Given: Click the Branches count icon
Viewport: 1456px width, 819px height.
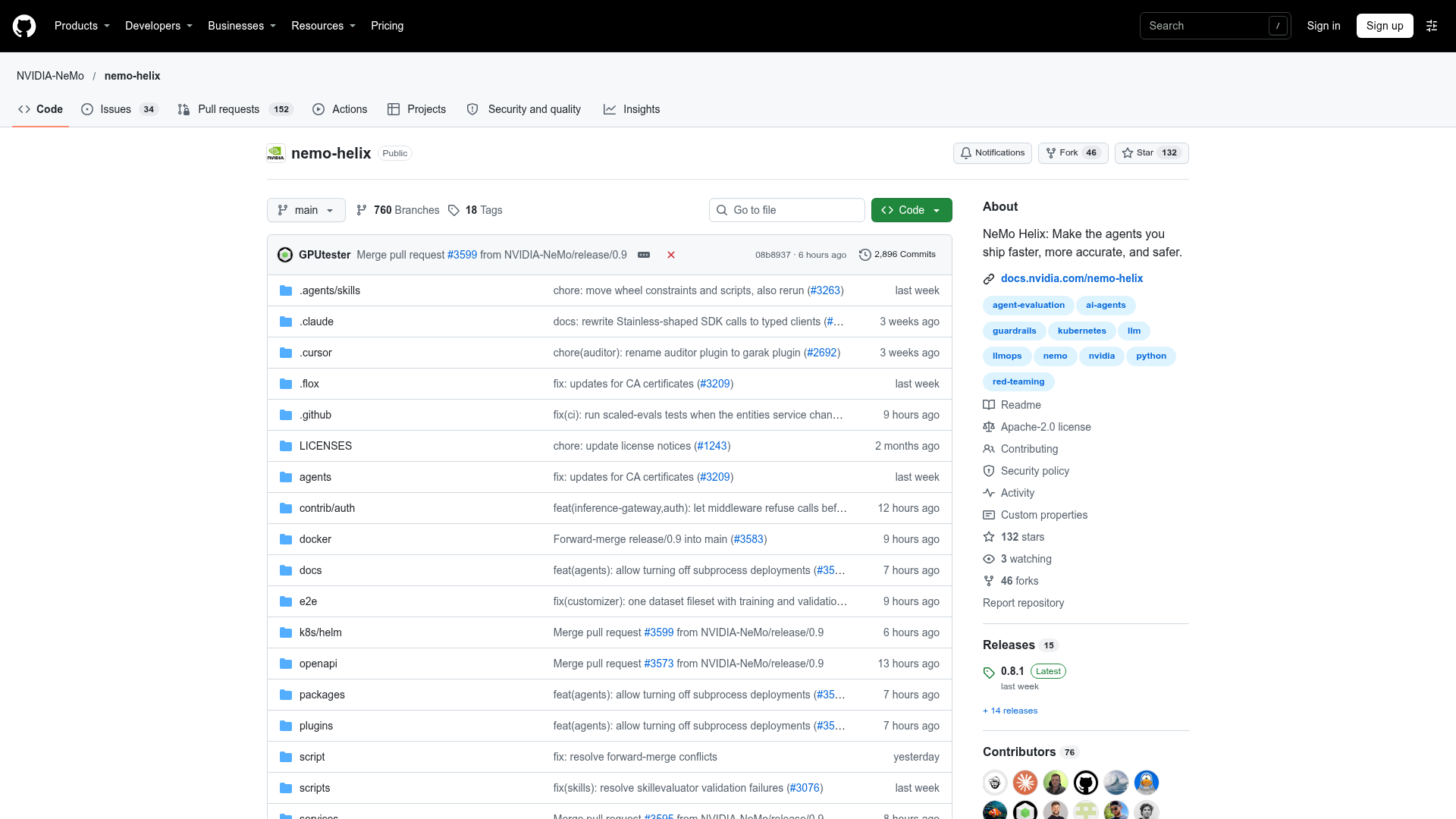Looking at the screenshot, I should pos(362,210).
